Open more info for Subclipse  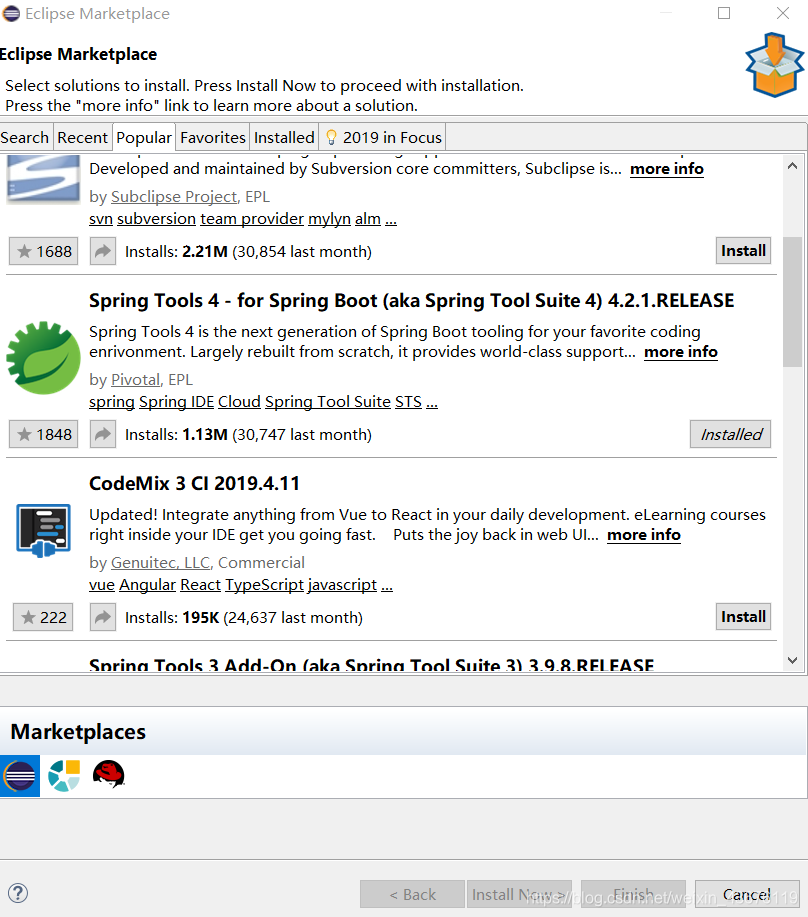667,169
